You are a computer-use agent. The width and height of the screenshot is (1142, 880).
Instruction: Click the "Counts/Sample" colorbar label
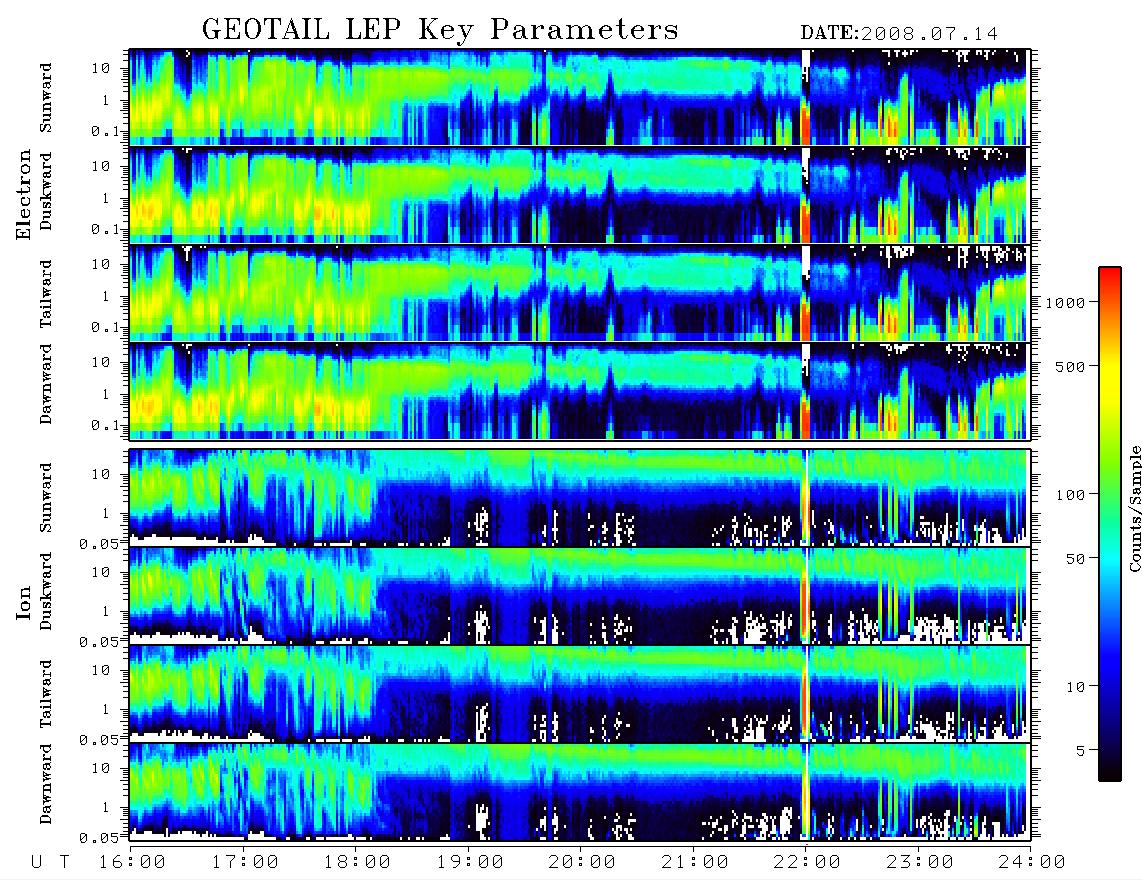1134,509
